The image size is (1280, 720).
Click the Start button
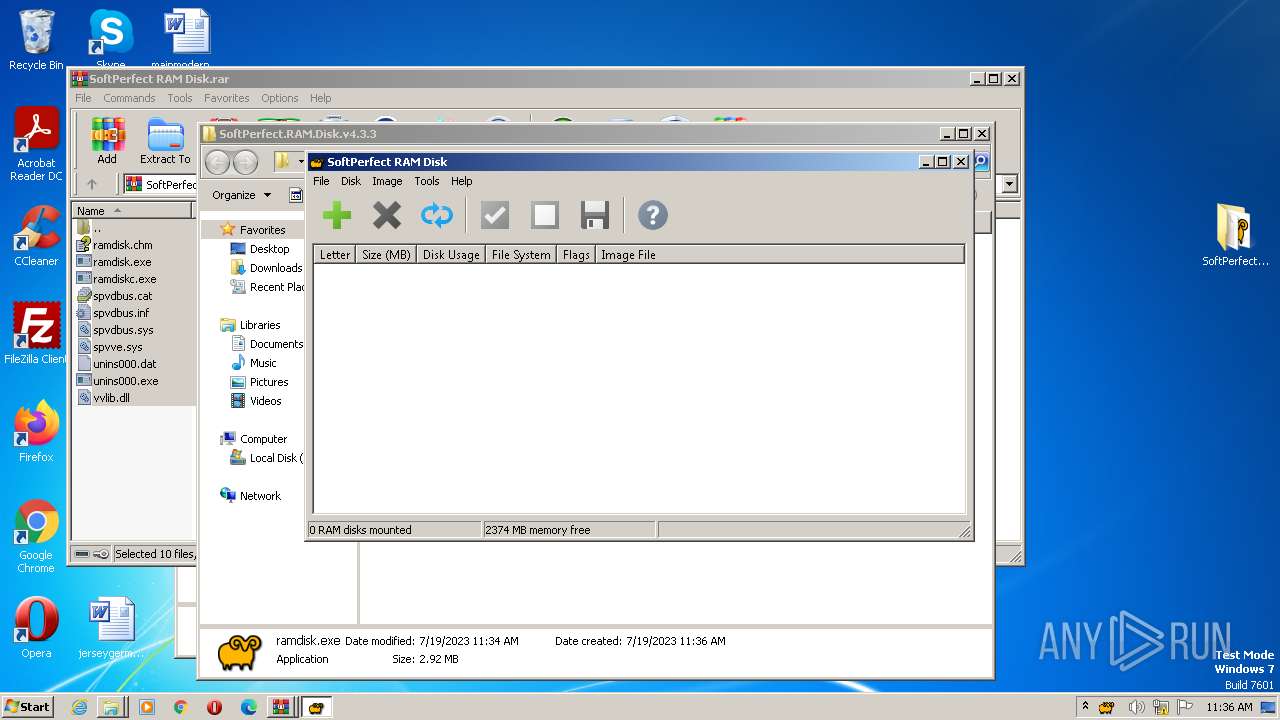pos(28,706)
